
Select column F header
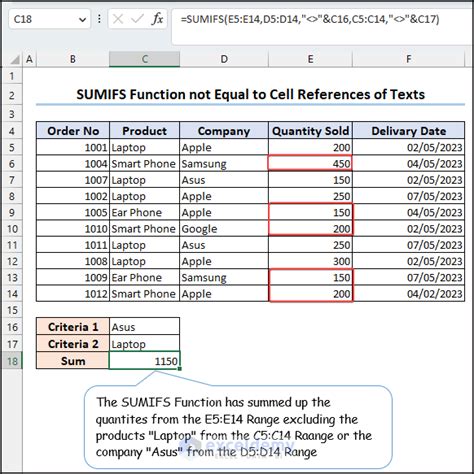point(408,59)
